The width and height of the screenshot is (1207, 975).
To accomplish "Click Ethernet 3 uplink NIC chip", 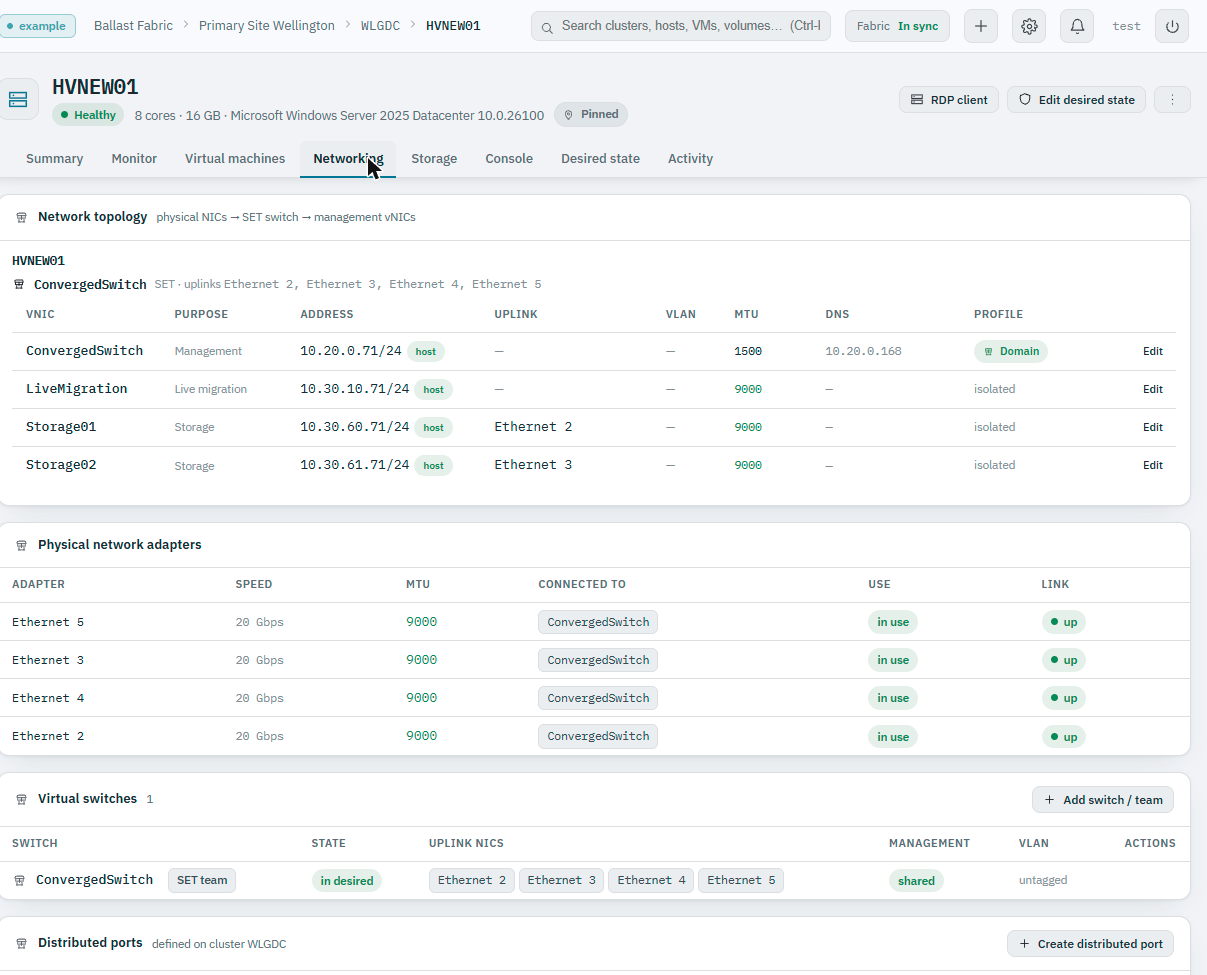I will pos(561,880).
